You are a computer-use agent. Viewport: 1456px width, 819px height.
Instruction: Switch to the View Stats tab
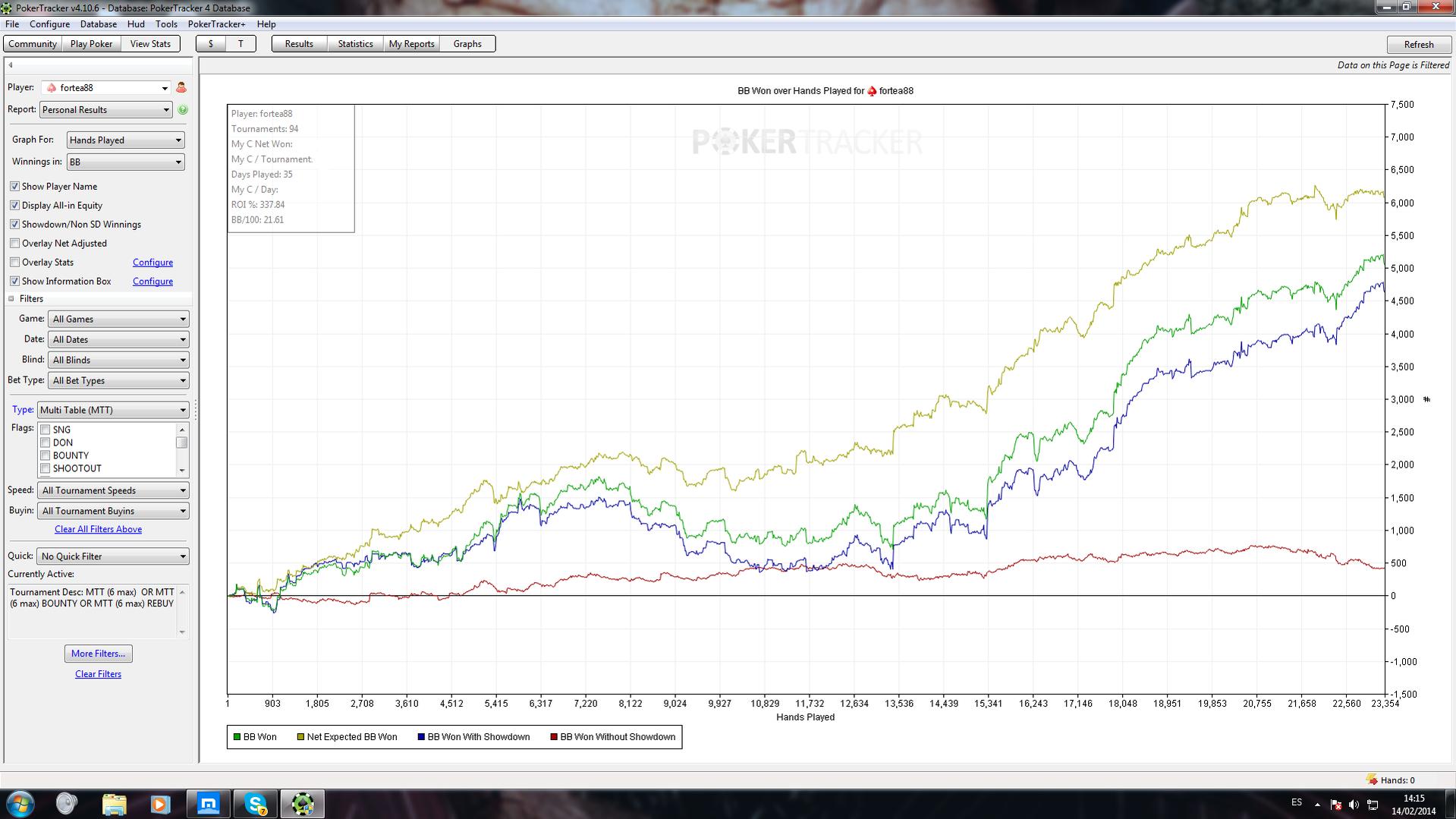coord(150,44)
